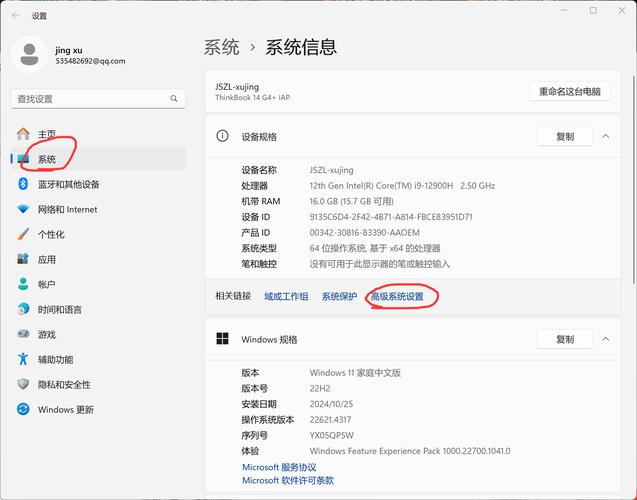Image resolution: width=637 pixels, height=500 pixels.
Task: Click the product ID 00342-30816 value
Action: point(364,233)
